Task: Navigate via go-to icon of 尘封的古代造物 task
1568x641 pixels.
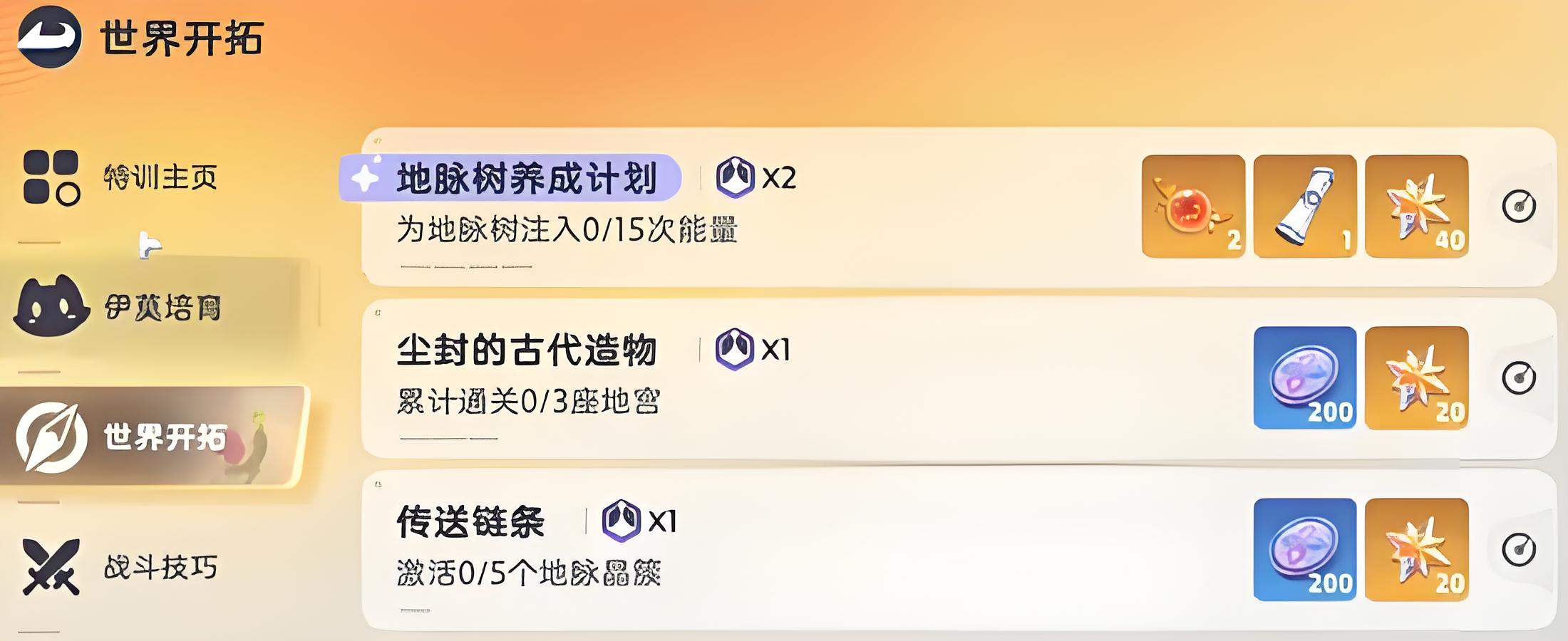Action: (1519, 378)
